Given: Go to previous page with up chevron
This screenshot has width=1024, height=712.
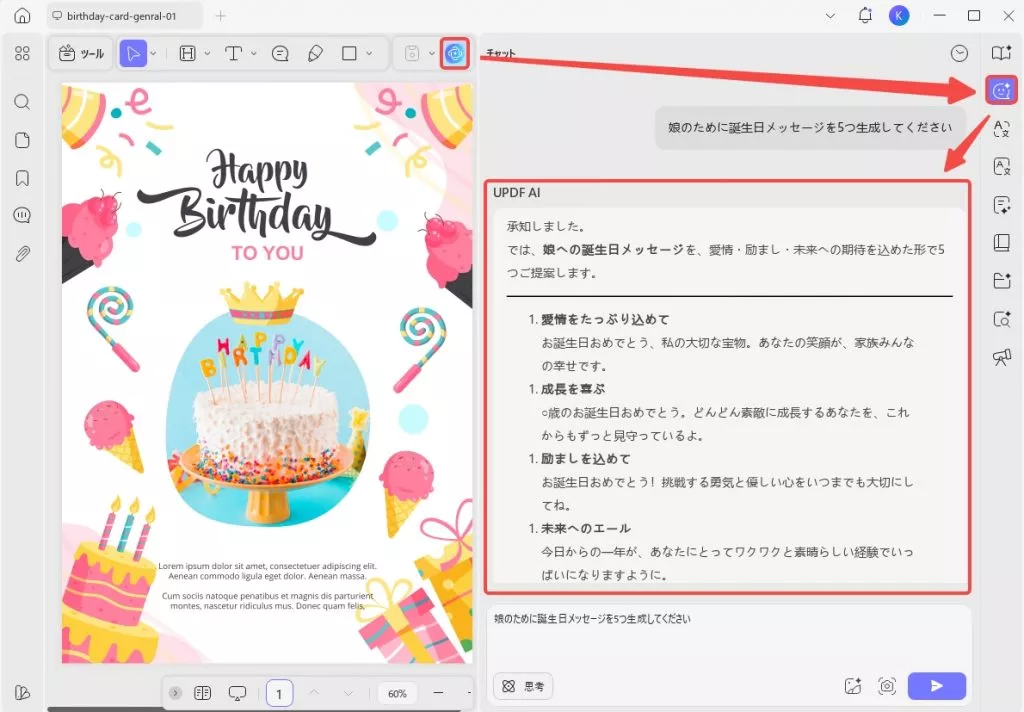Looking at the screenshot, I should coord(314,693).
